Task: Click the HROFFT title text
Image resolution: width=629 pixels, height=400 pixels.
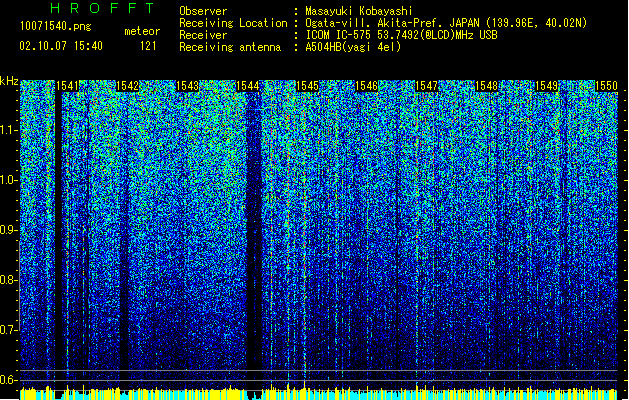Action: [103, 8]
